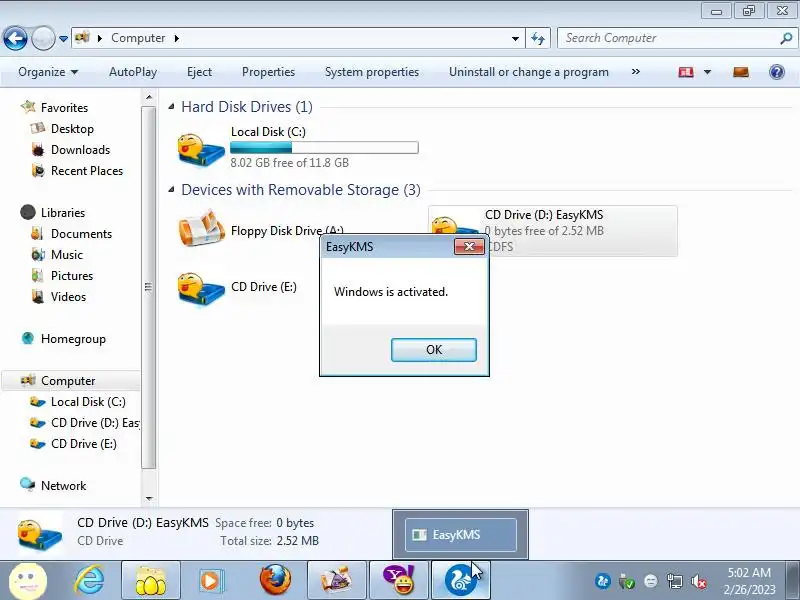800x600 pixels.
Task: Change your view icon
Action: 686,72
